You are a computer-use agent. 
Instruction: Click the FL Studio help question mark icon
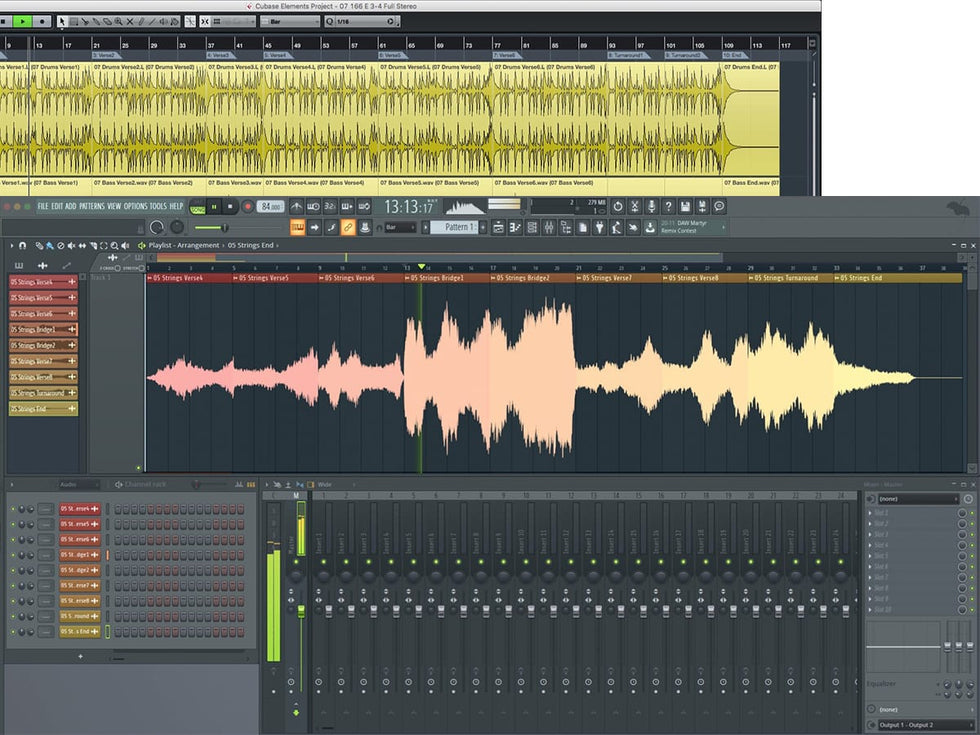point(668,206)
